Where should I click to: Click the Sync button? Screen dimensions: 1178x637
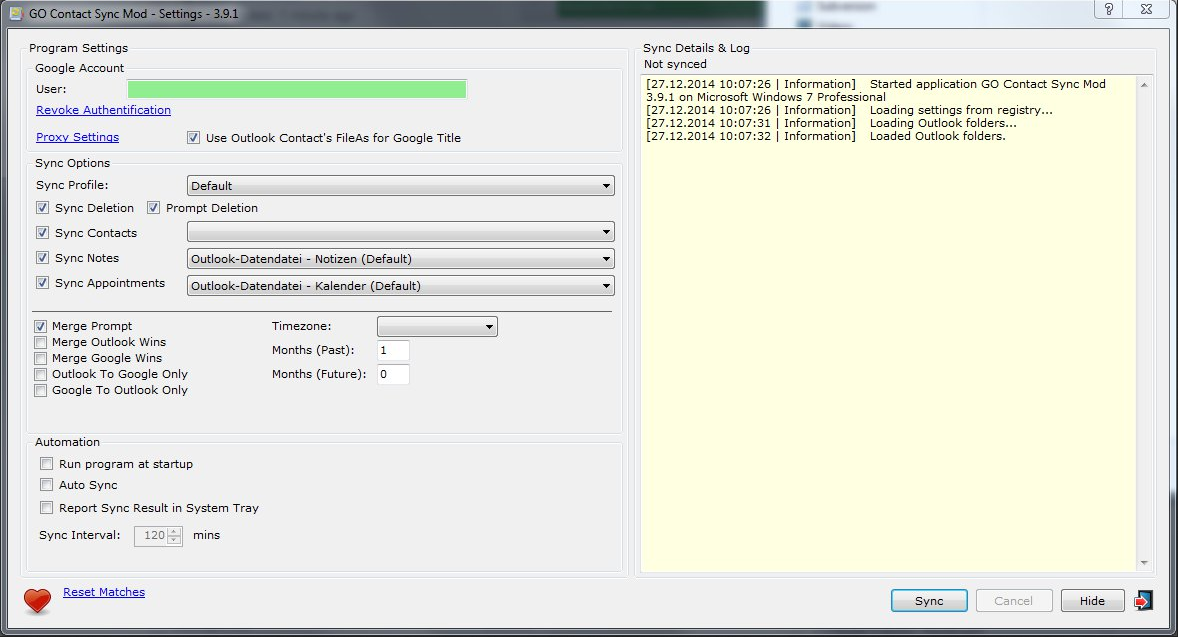pos(929,600)
